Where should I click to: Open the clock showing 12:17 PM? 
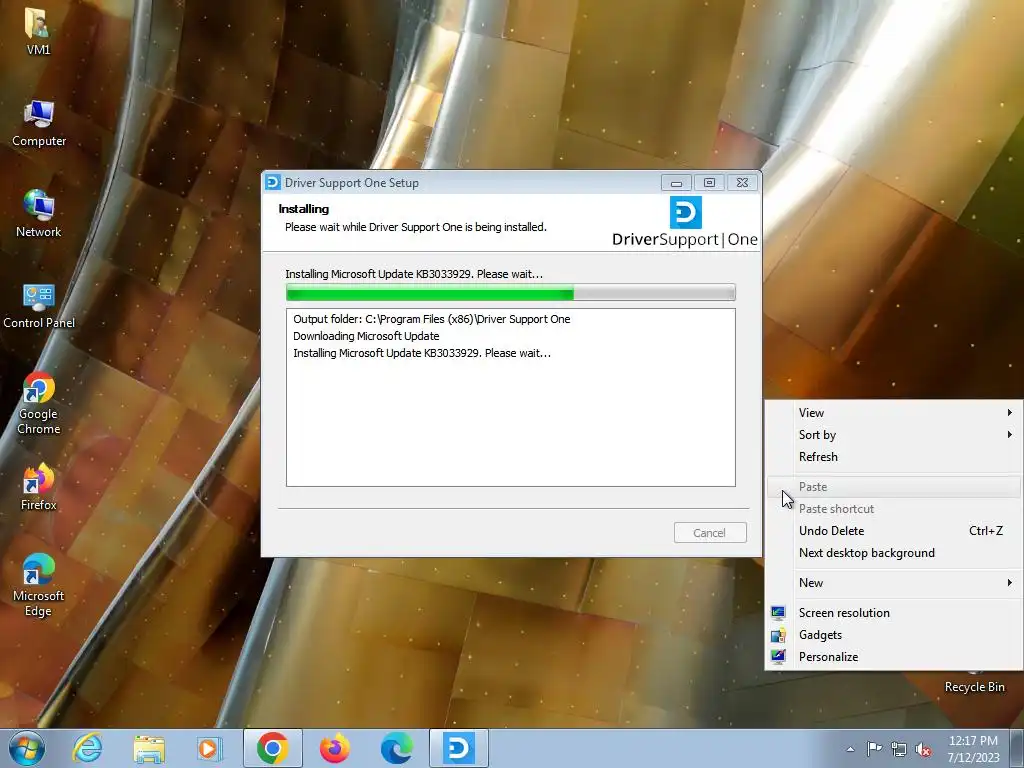[x=973, y=748]
